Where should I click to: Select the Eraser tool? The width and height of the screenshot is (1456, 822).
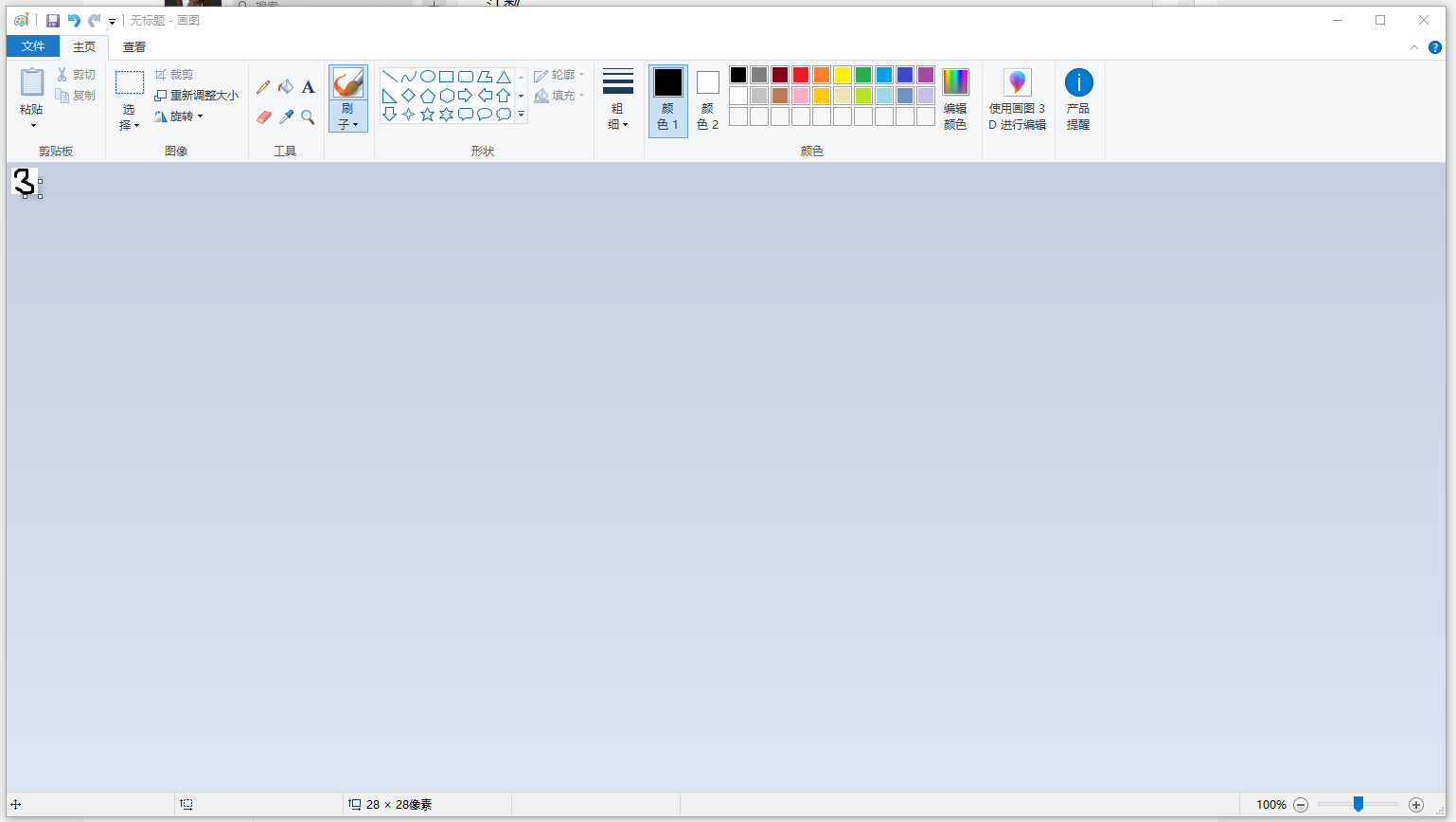pos(263,117)
